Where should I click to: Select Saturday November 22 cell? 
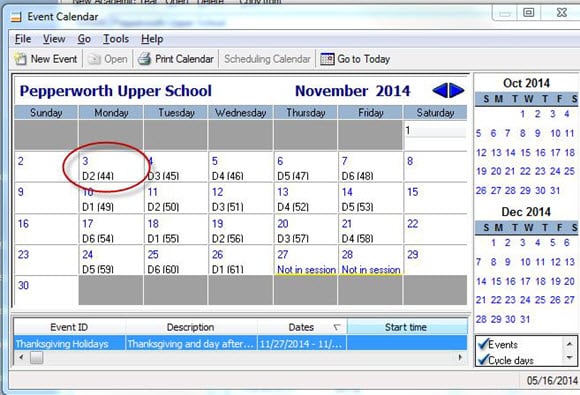[435, 229]
